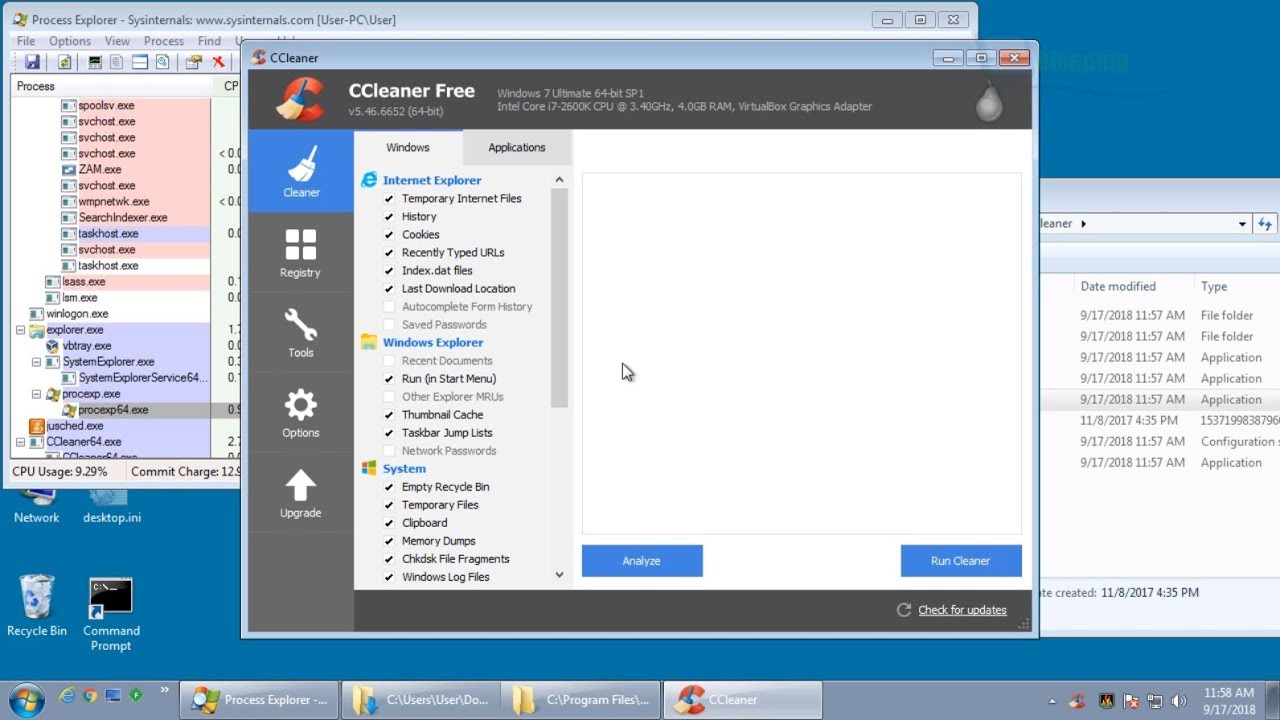
Task: Uncheck Empty Recycle Bin
Action: (389, 487)
